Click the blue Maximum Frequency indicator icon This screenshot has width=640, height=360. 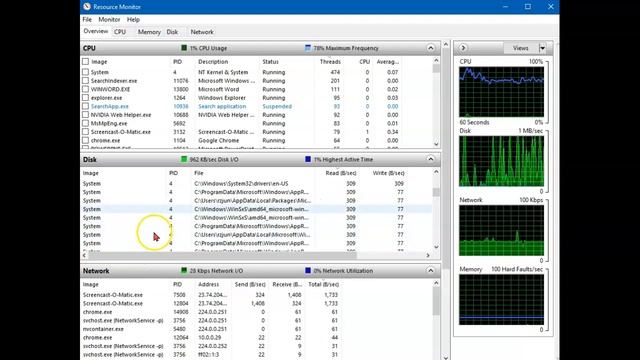308,48
